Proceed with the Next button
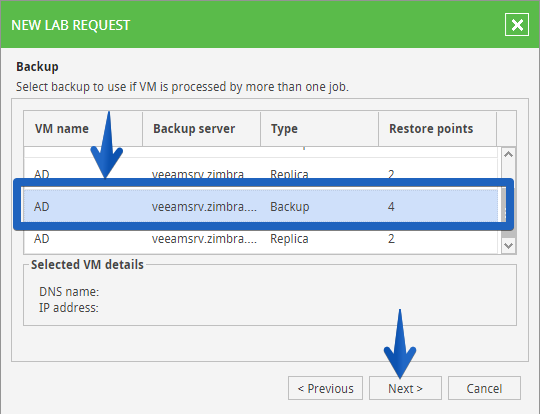 click(405, 388)
